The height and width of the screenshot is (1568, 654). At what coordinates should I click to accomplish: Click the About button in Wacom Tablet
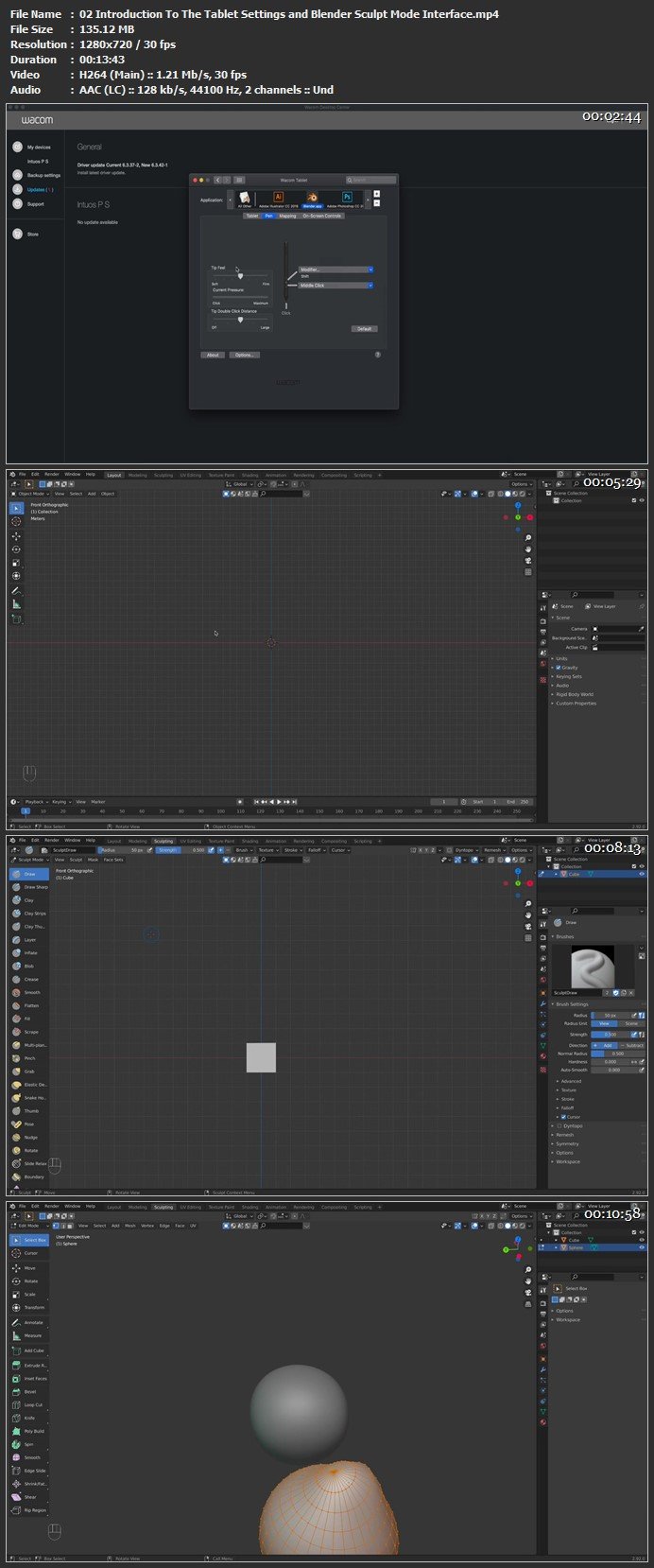click(x=213, y=355)
